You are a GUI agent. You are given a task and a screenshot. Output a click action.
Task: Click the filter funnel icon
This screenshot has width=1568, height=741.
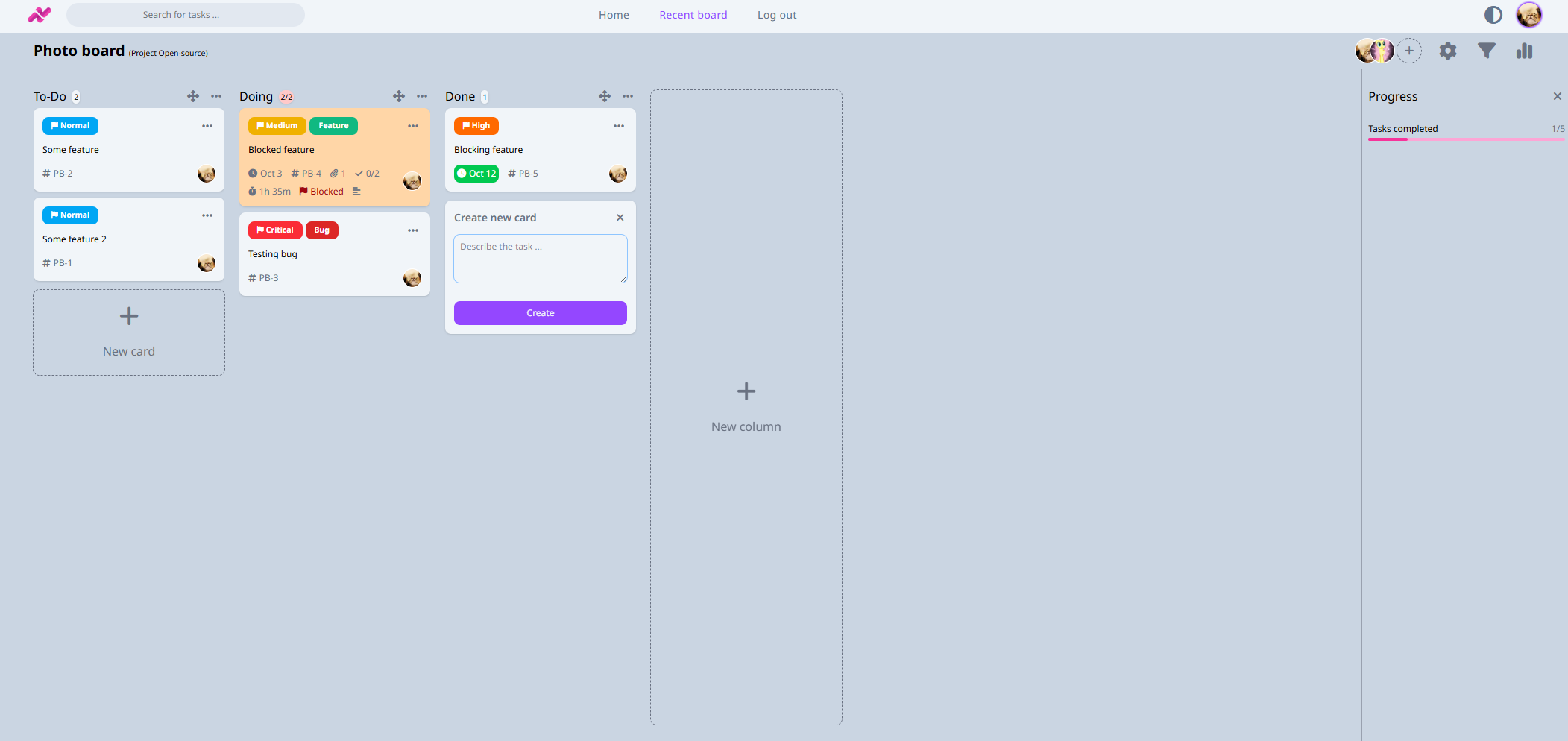pyautogui.click(x=1486, y=51)
